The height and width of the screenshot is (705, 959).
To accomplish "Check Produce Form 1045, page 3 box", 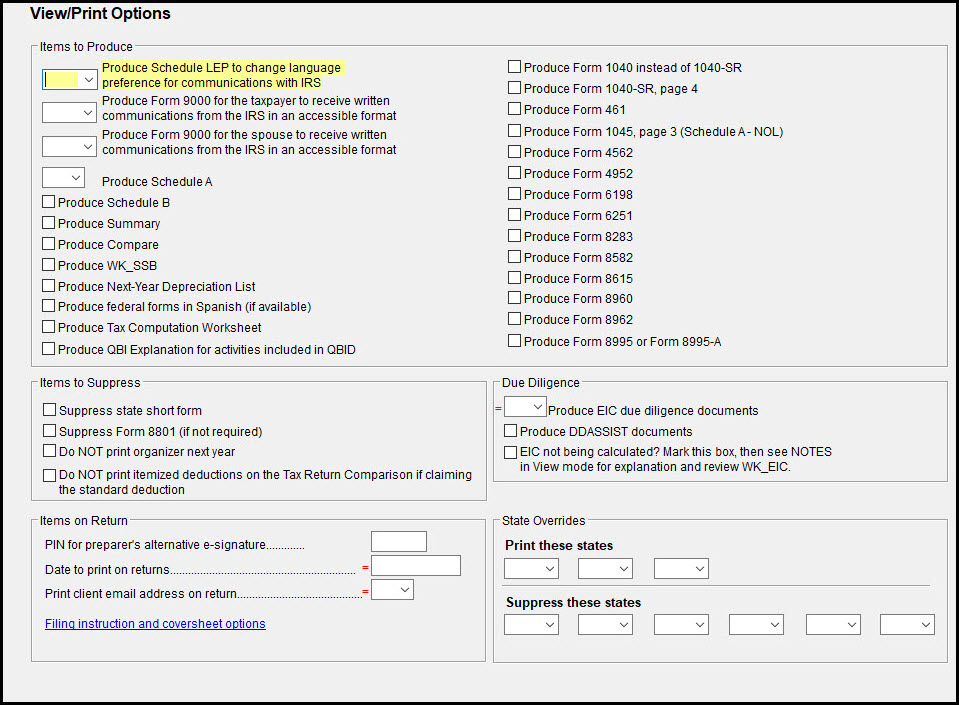I will 515,131.
